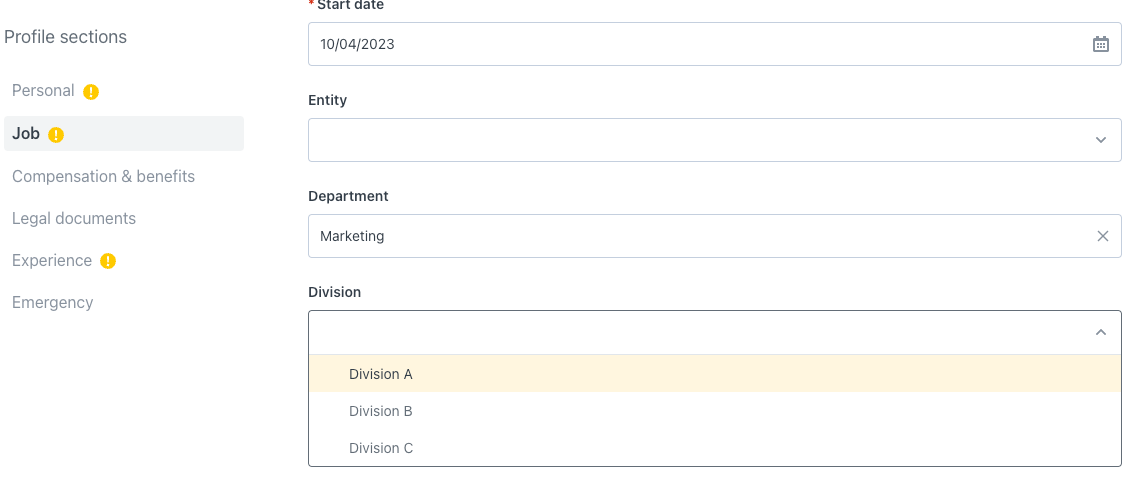The width and height of the screenshot is (1135, 480).
Task: Select Division A from the list
Action: tap(714, 374)
